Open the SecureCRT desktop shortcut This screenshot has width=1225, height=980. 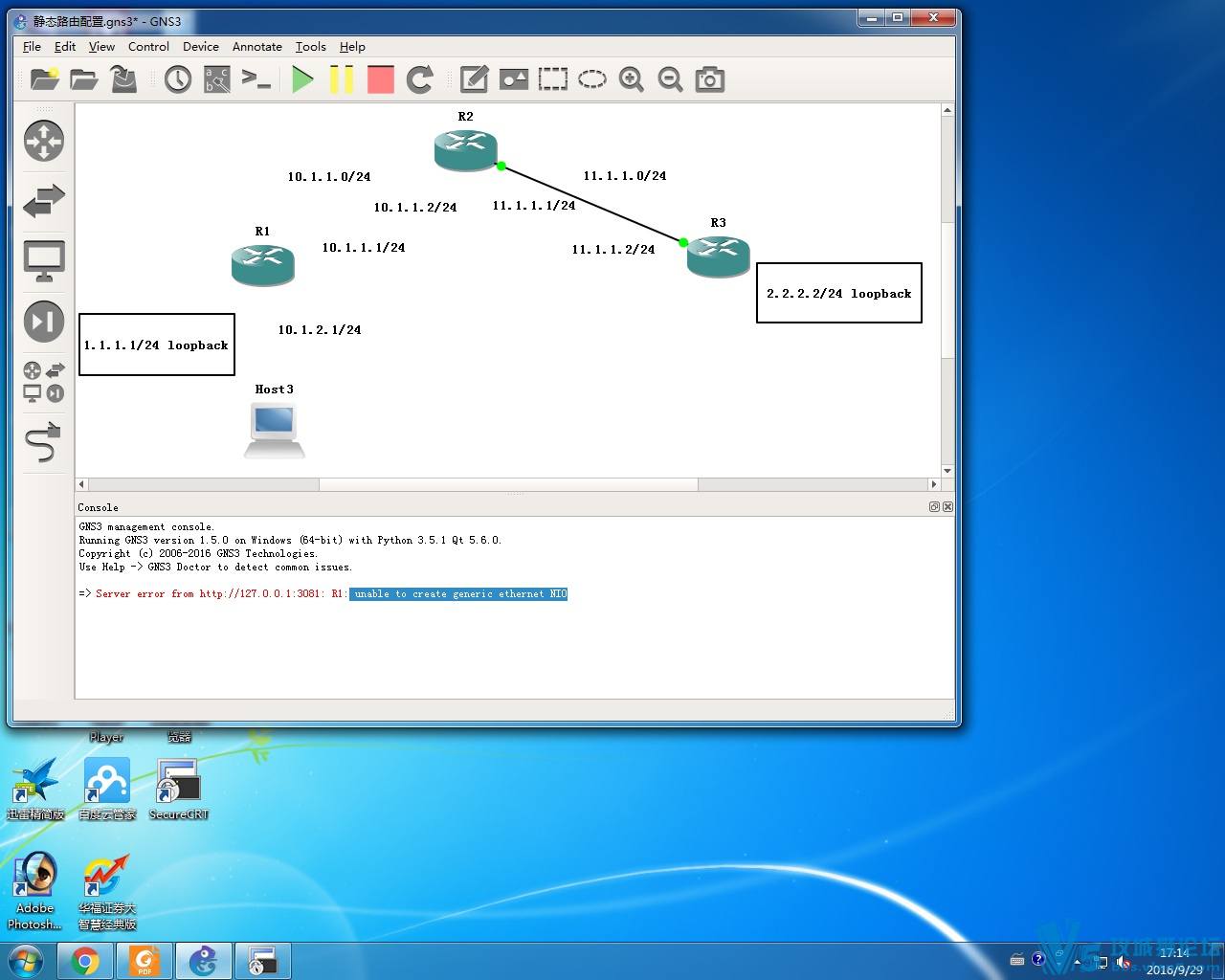click(x=179, y=790)
